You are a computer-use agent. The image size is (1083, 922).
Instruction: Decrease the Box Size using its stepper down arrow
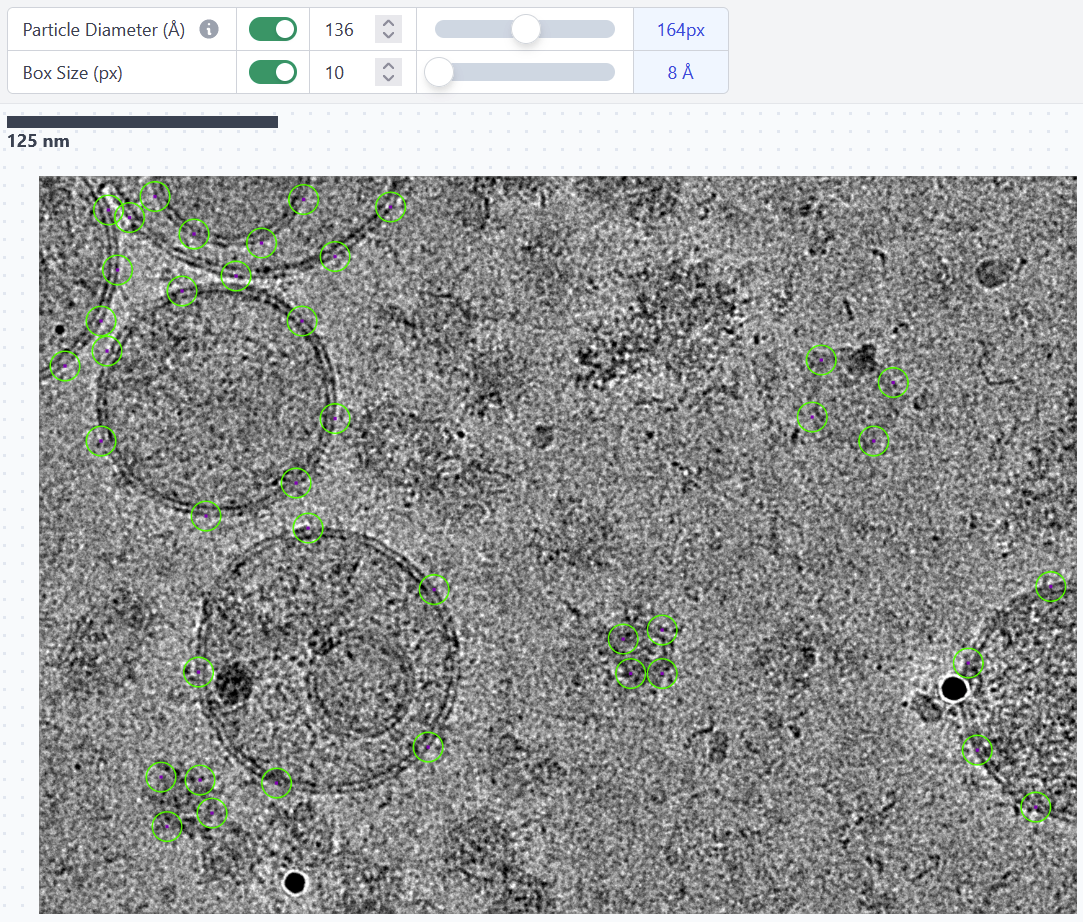pyautogui.click(x=388, y=78)
